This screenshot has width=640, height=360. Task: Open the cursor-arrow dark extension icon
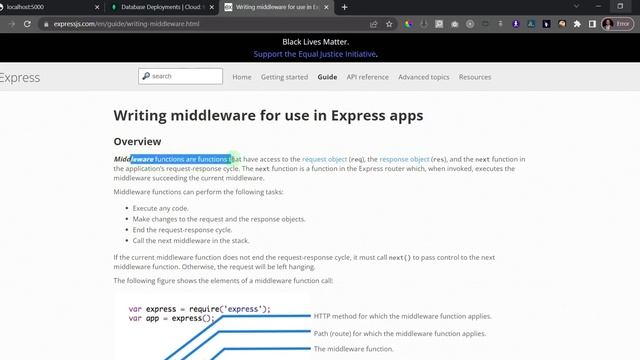tap(547, 24)
